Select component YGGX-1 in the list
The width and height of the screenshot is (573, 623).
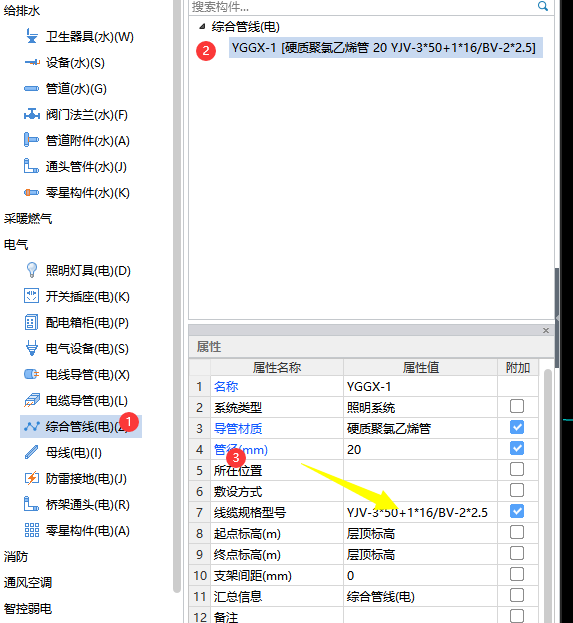tap(385, 48)
